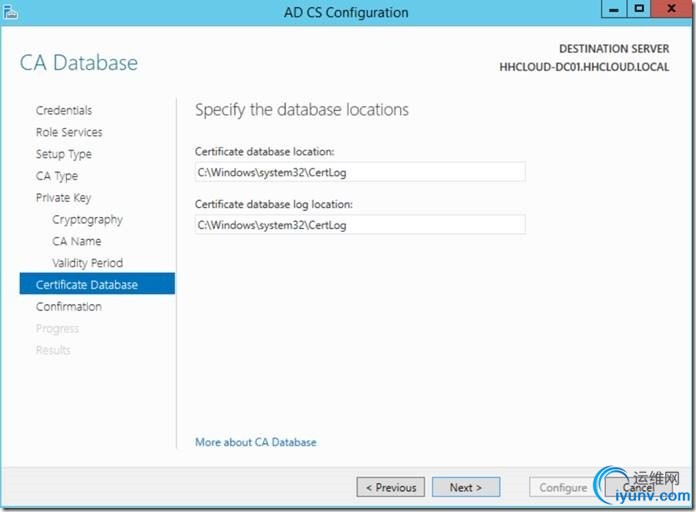
Task: Cancel the AD CS configuration wizard
Action: (638, 488)
